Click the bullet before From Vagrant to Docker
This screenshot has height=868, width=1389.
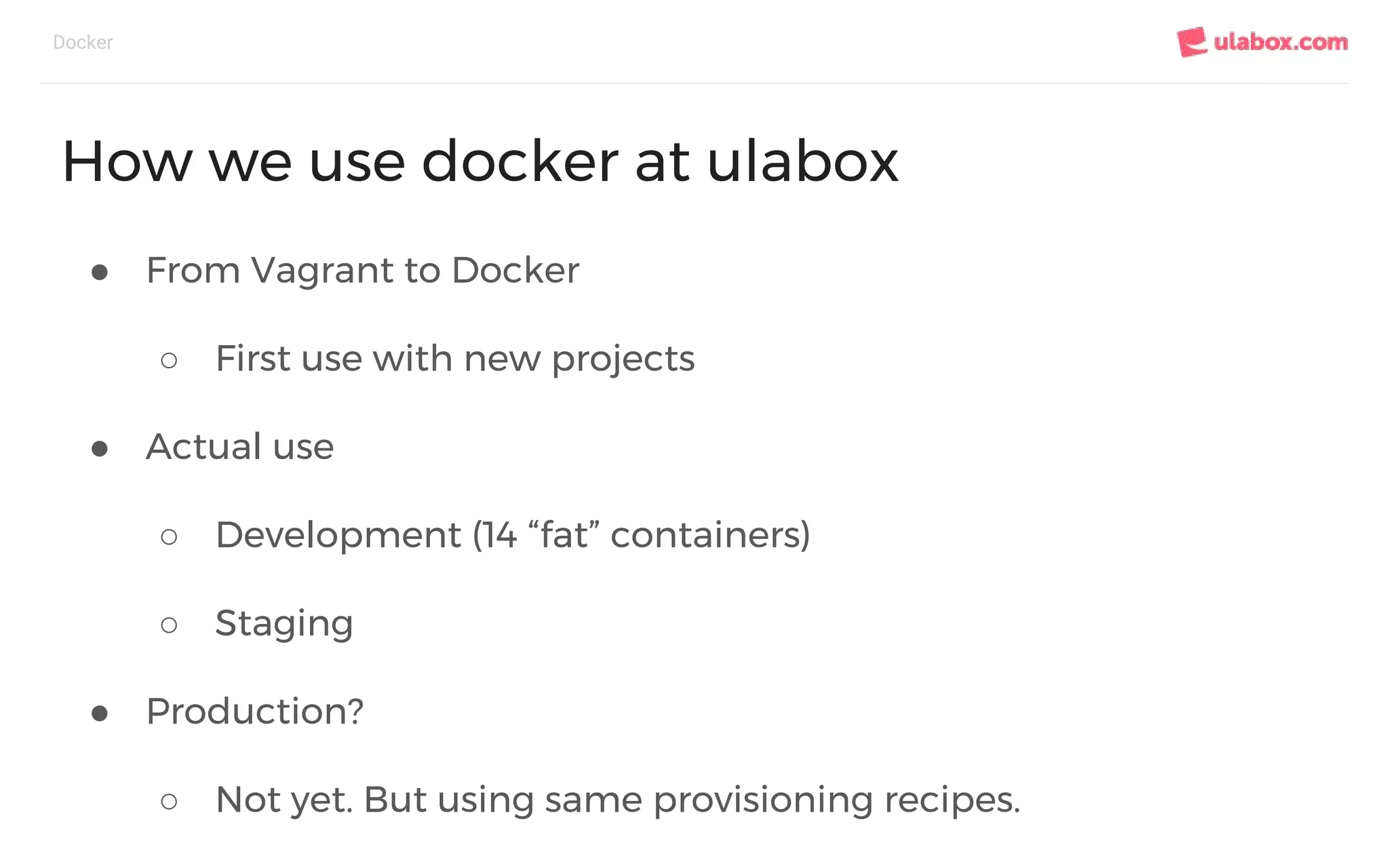click(x=100, y=272)
